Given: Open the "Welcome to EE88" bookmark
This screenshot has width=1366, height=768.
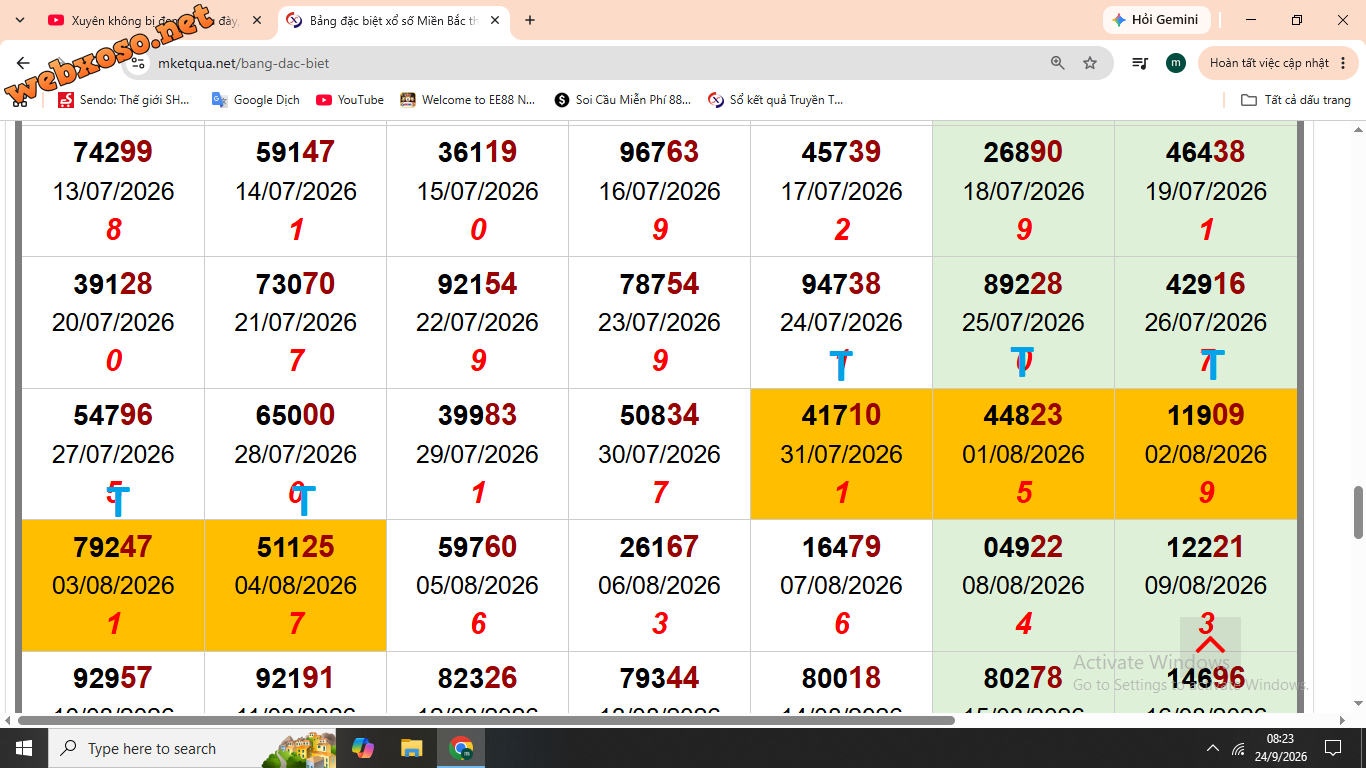Looking at the screenshot, I should [468, 100].
